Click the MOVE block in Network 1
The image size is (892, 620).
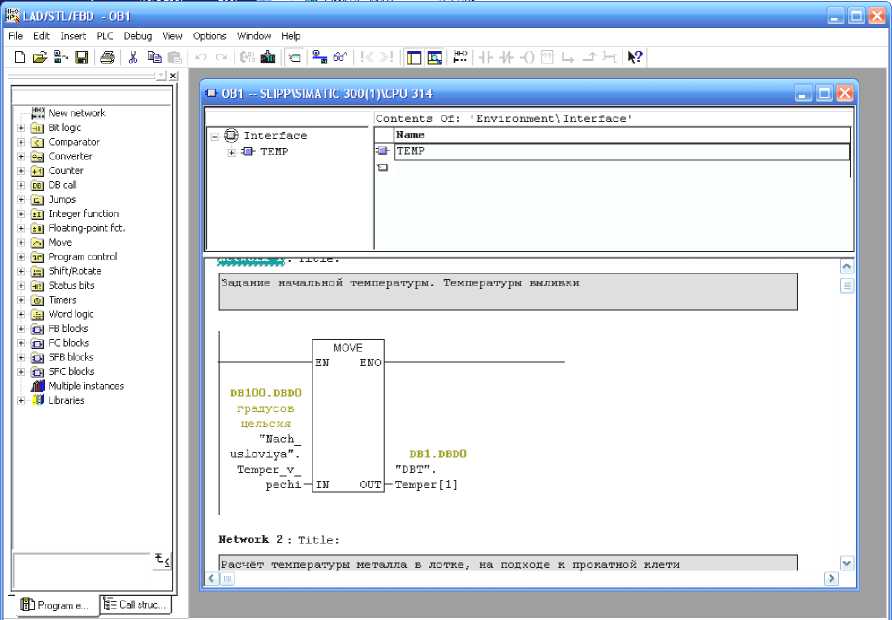click(x=347, y=415)
